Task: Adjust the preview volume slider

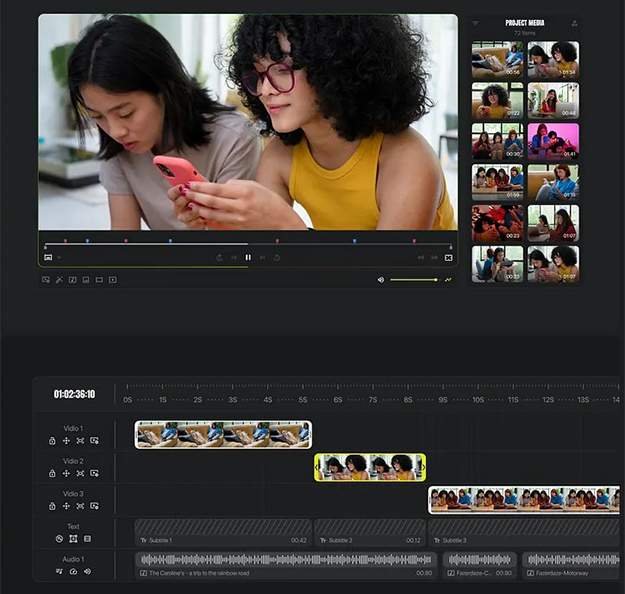Action: tap(413, 280)
